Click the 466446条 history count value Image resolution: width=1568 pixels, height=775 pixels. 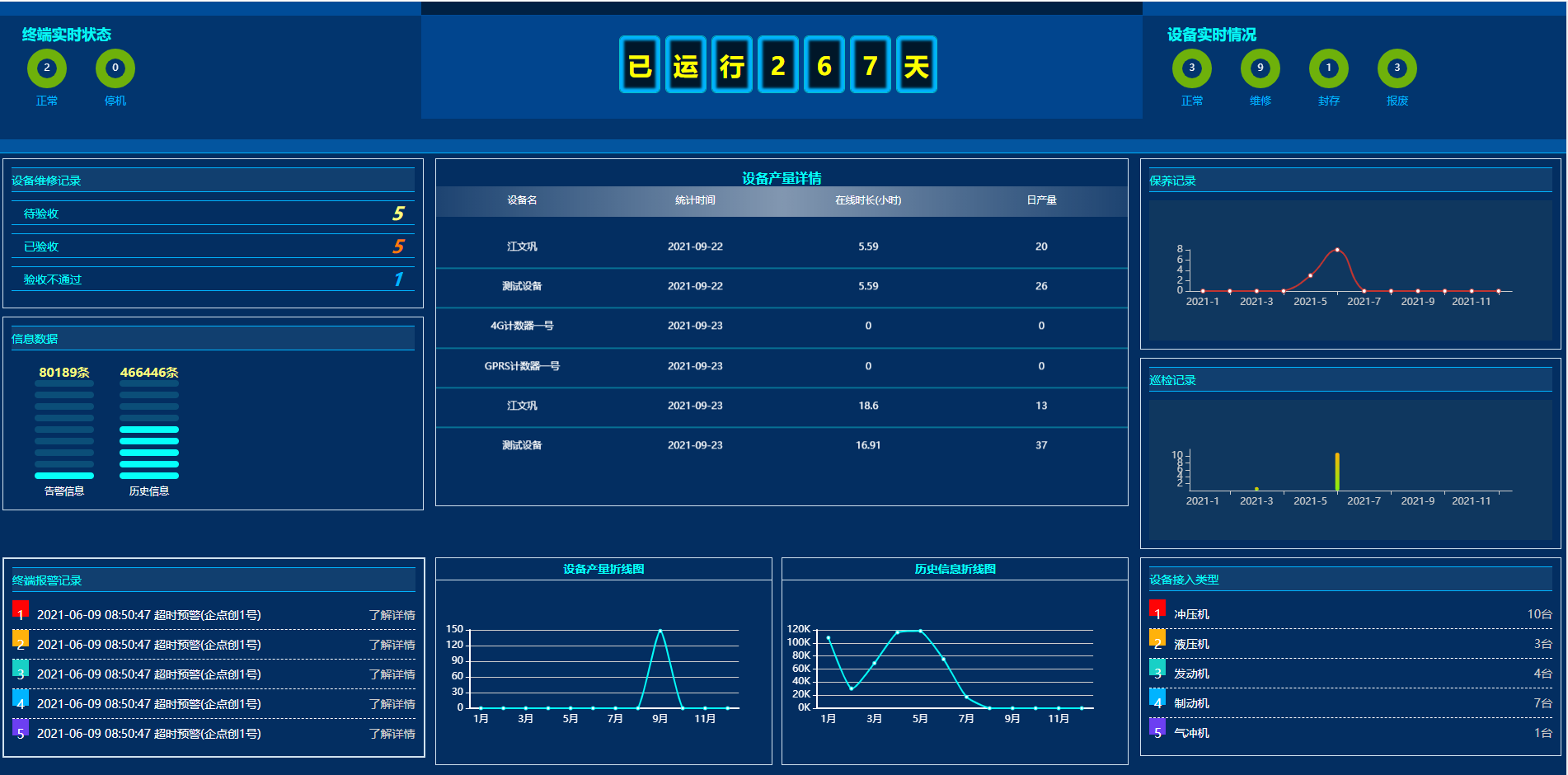point(149,372)
